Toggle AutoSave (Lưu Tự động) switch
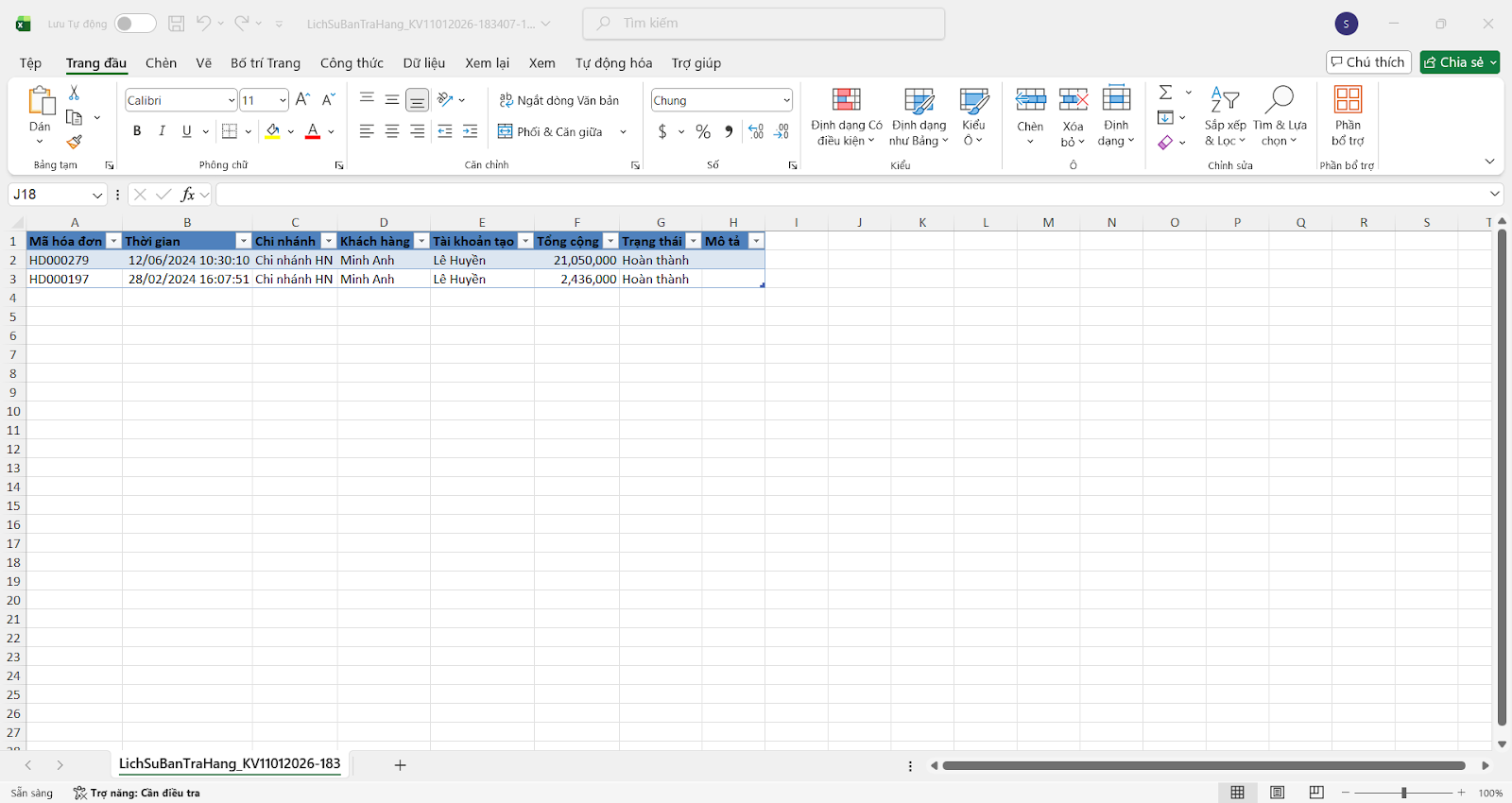Screen dimensions: 1512x803 [x=135, y=24]
